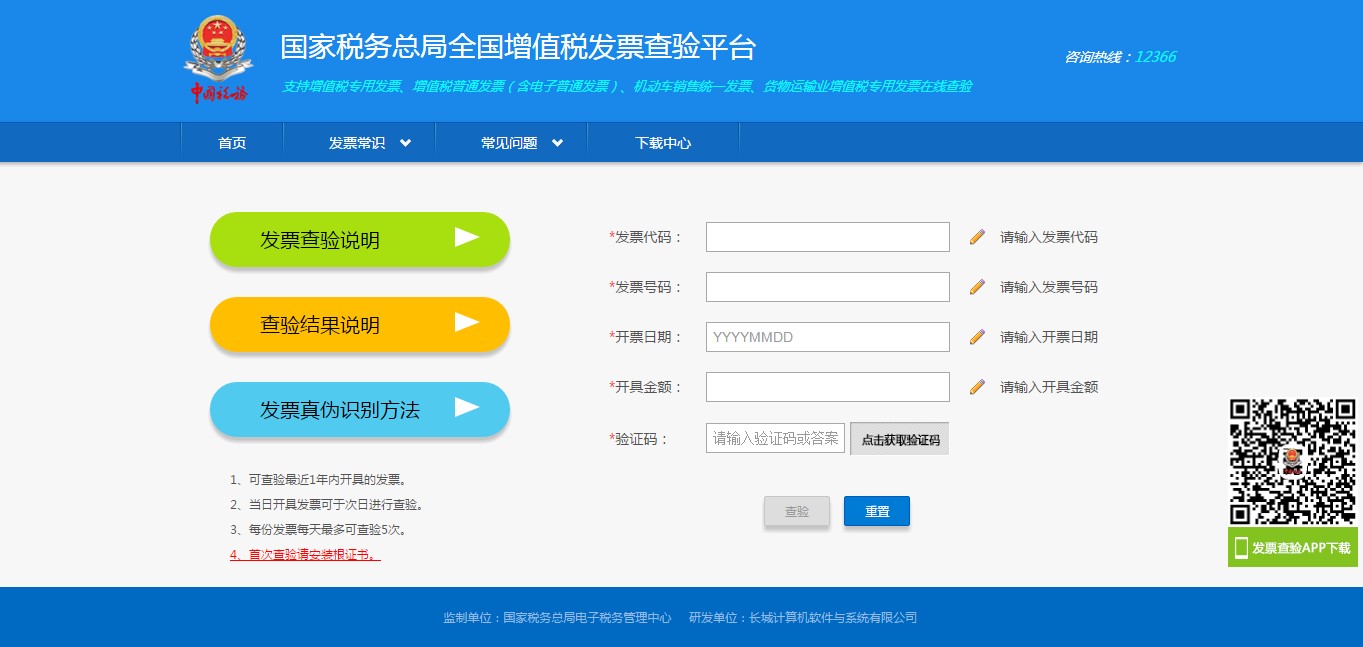1363x647 pixels.
Task: Click inside the 发票代码 input box
Action: coord(827,237)
